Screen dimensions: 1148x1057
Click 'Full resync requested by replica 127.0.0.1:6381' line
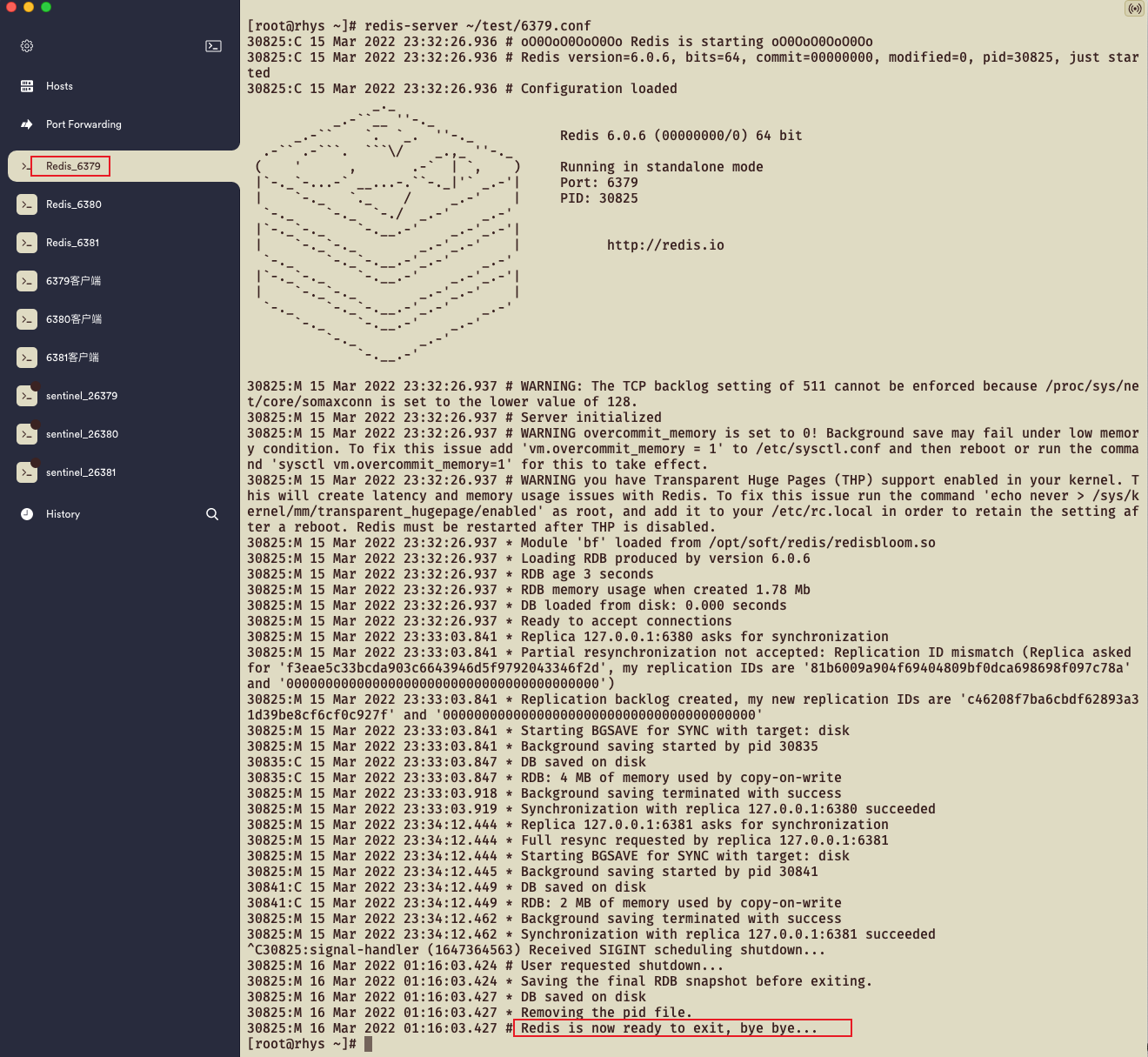(x=704, y=840)
